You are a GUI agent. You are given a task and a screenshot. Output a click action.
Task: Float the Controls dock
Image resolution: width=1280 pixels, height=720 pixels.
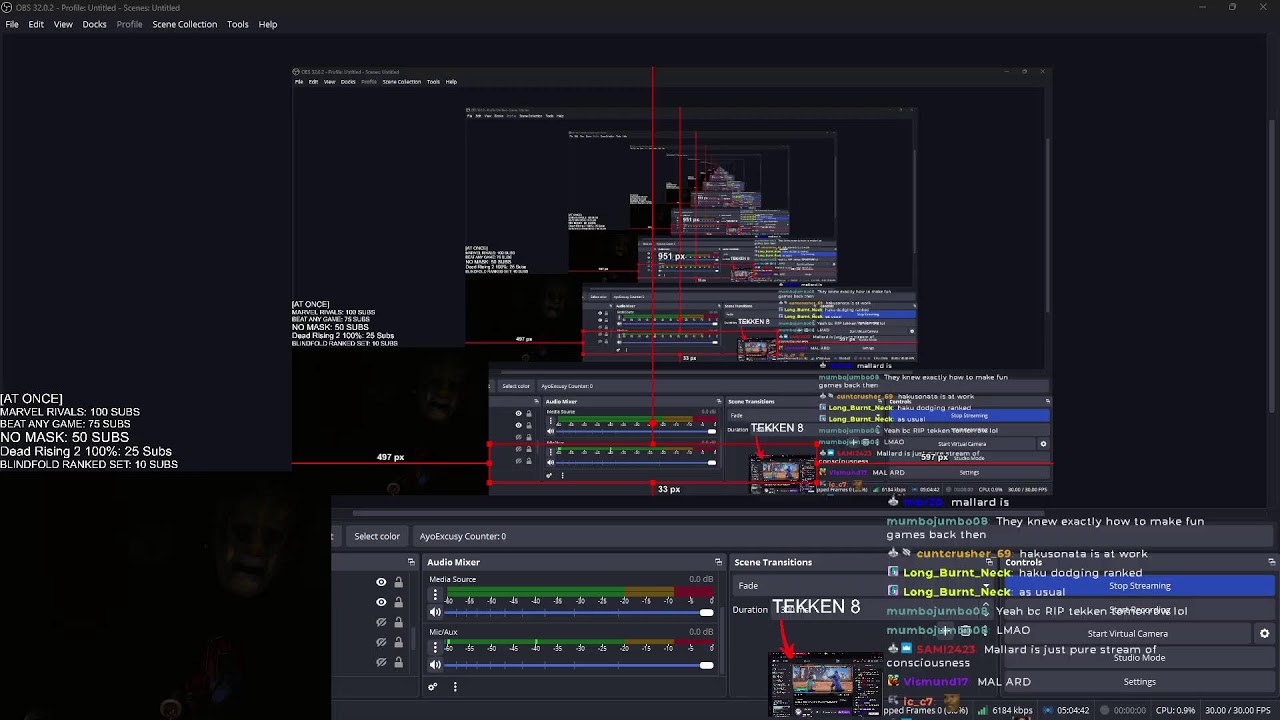point(1271,562)
